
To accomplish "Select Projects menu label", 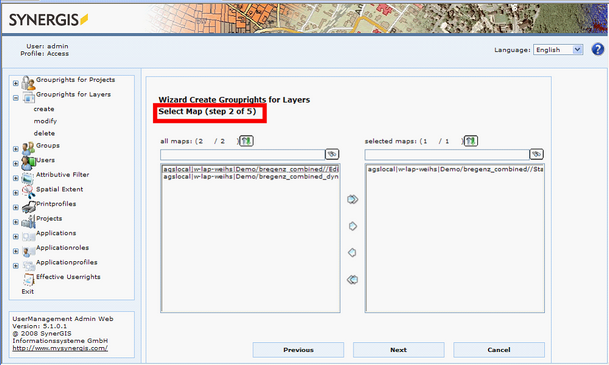I will (49, 218).
